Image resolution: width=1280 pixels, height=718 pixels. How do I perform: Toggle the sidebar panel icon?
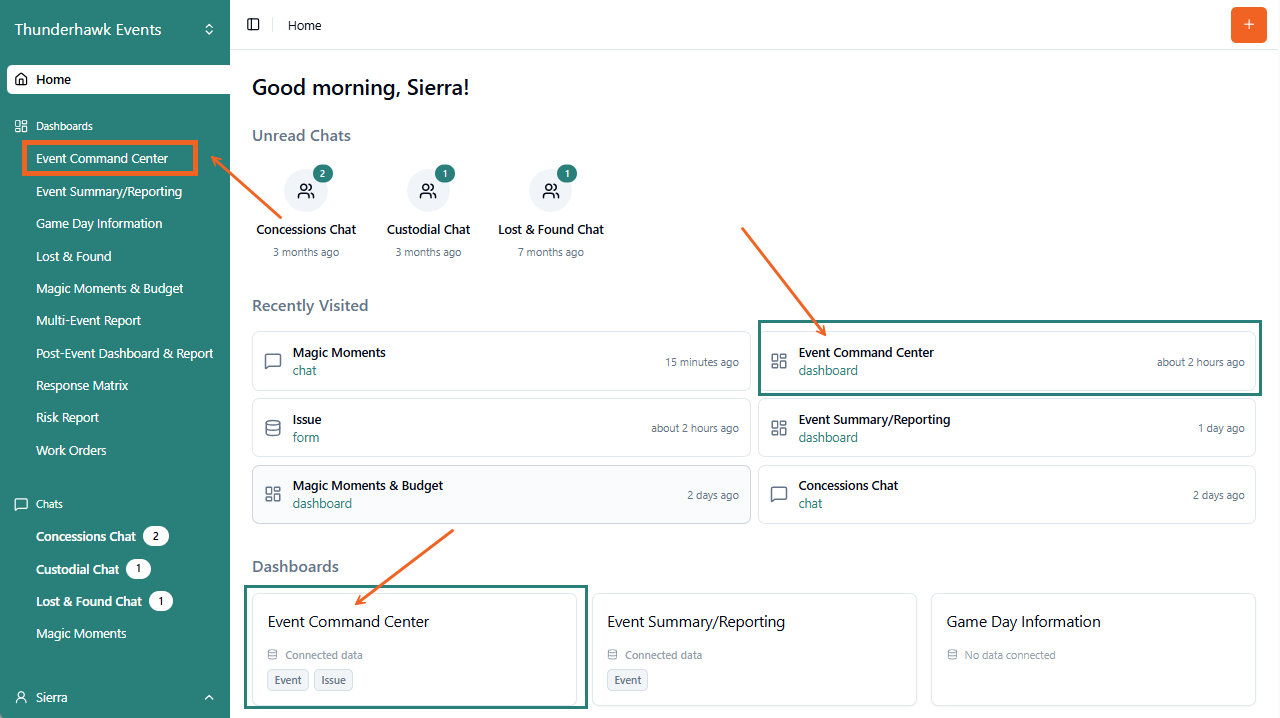[x=253, y=25]
